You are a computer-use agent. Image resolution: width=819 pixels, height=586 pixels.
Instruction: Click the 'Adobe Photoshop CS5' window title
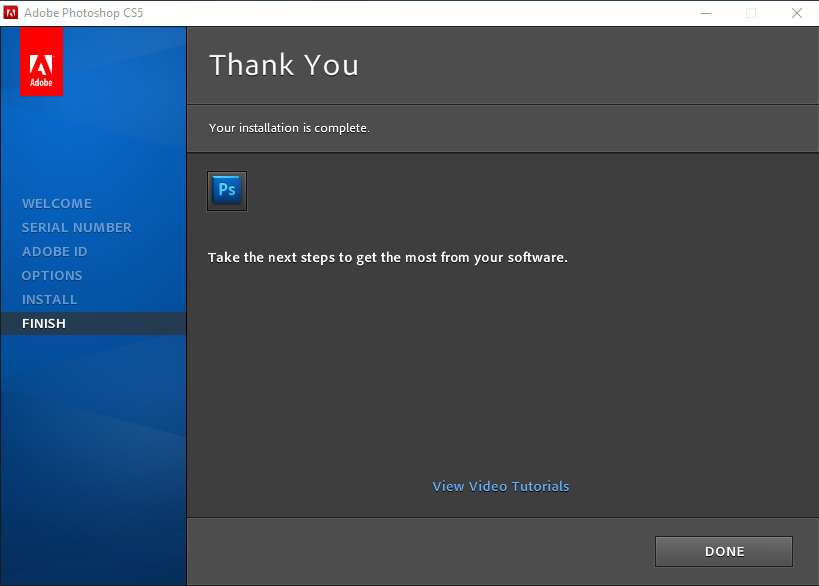click(84, 13)
